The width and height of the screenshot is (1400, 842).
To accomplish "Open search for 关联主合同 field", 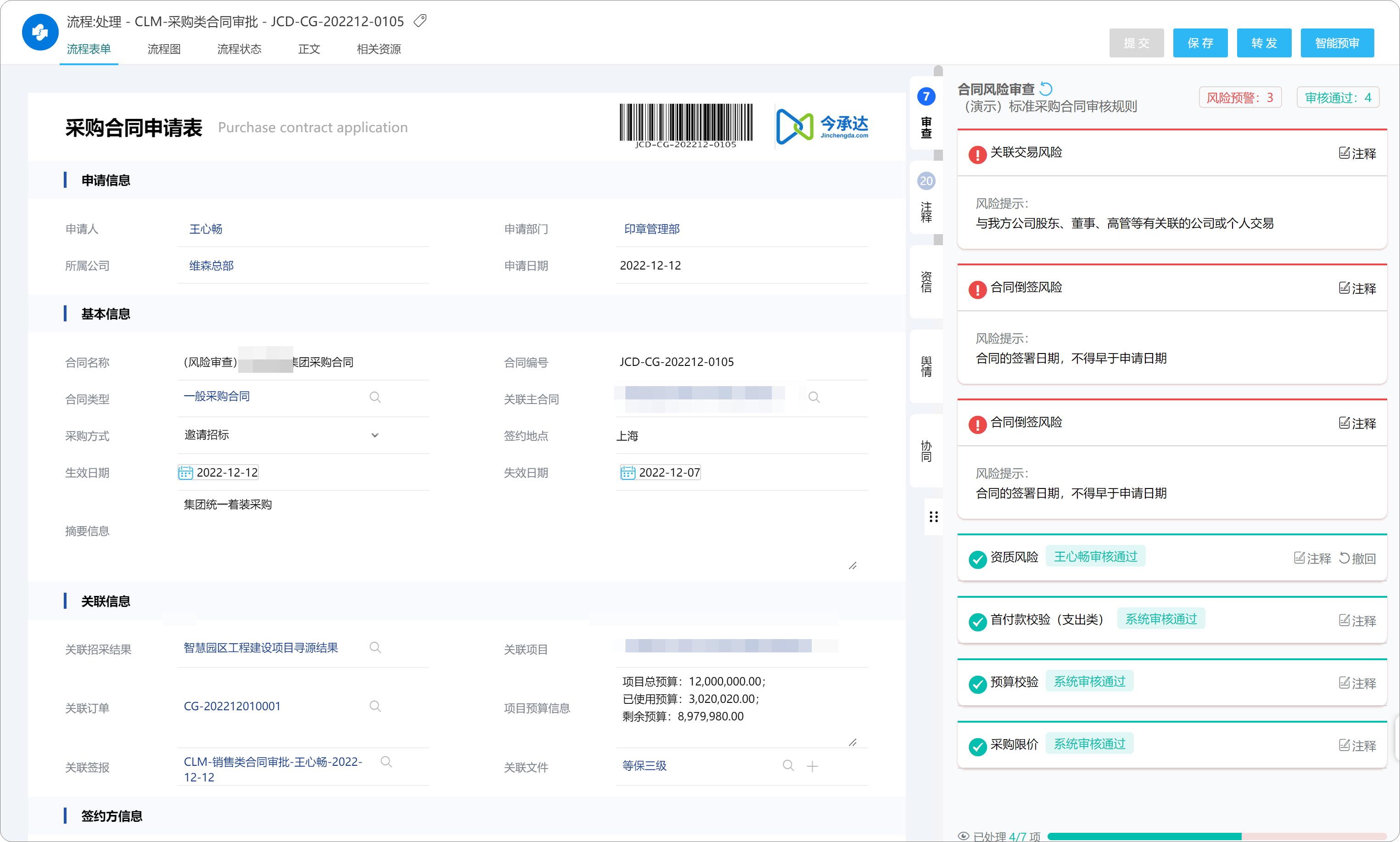I will [814, 397].
